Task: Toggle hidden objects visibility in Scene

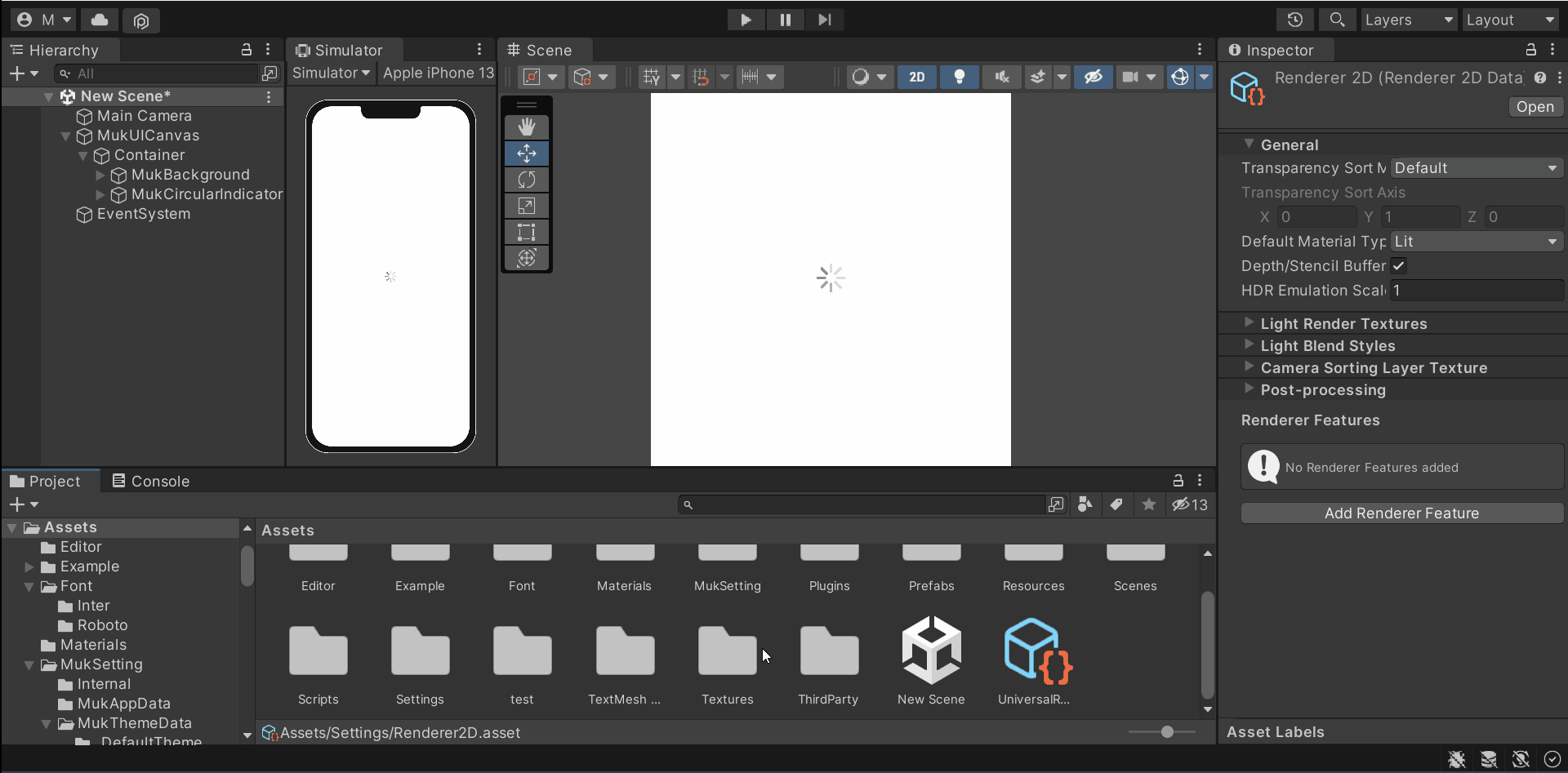Action: coord(1094,77)
